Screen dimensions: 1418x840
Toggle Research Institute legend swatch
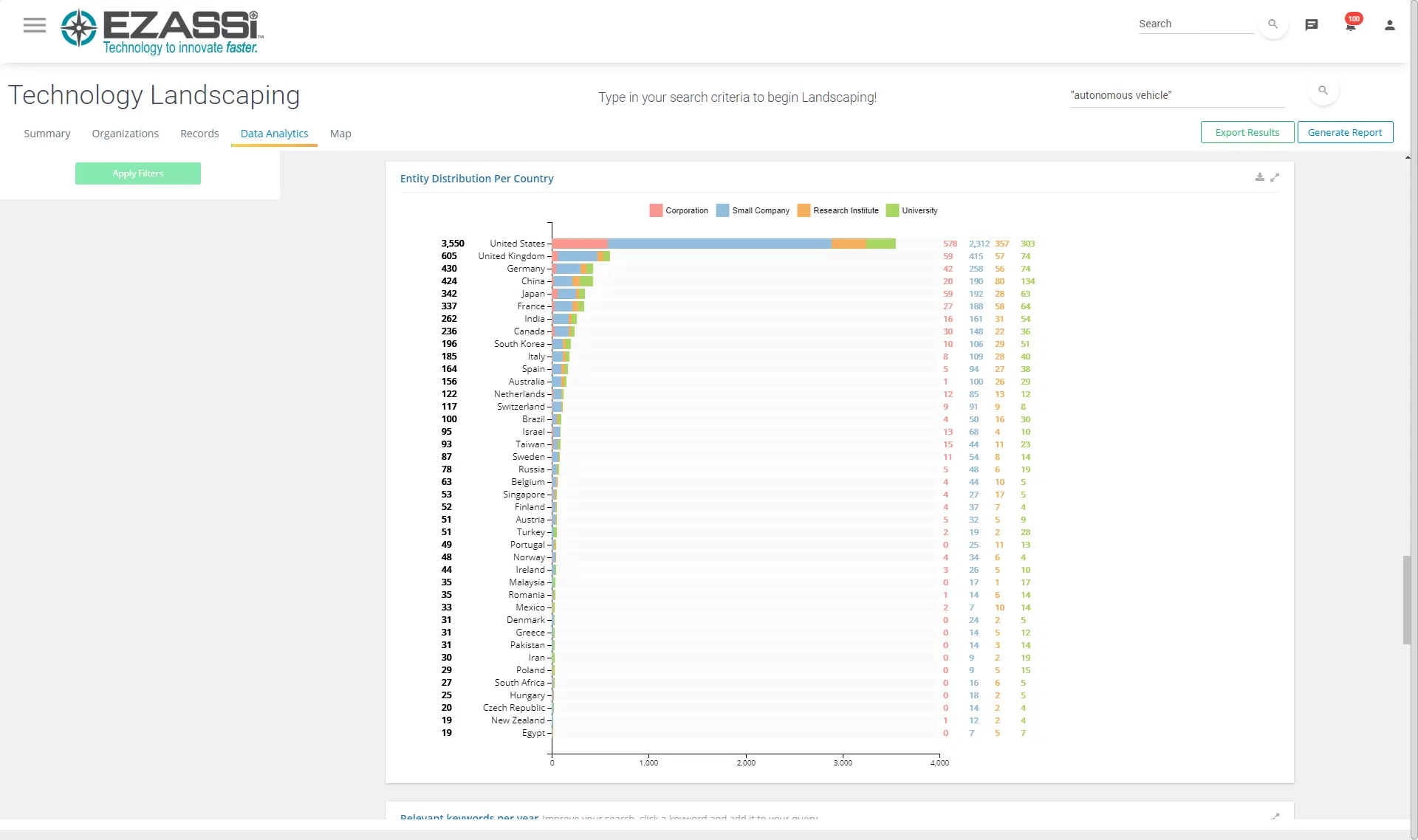point(804,210)
